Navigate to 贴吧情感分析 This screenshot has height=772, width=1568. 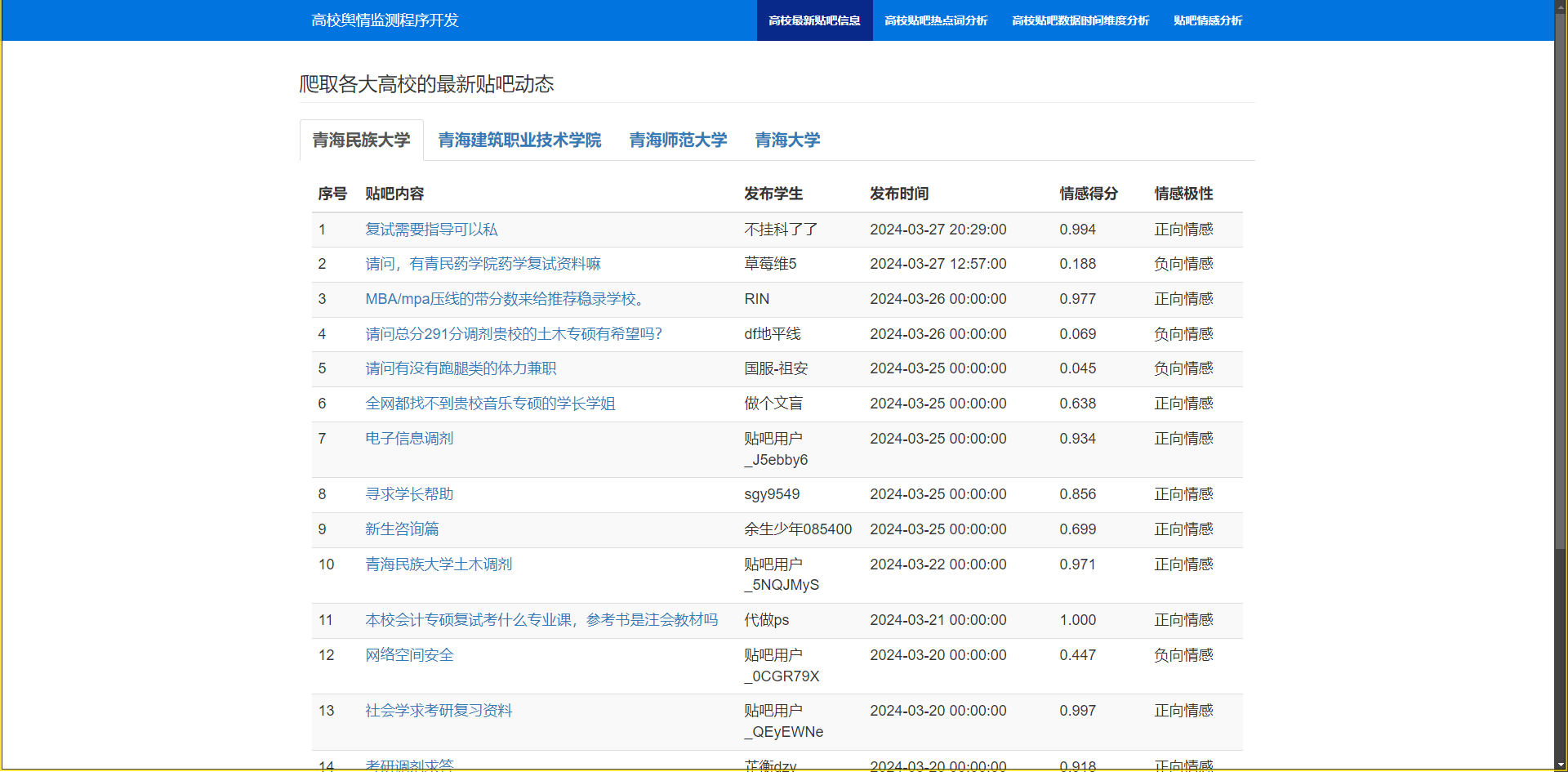(x=1208, y=20)
